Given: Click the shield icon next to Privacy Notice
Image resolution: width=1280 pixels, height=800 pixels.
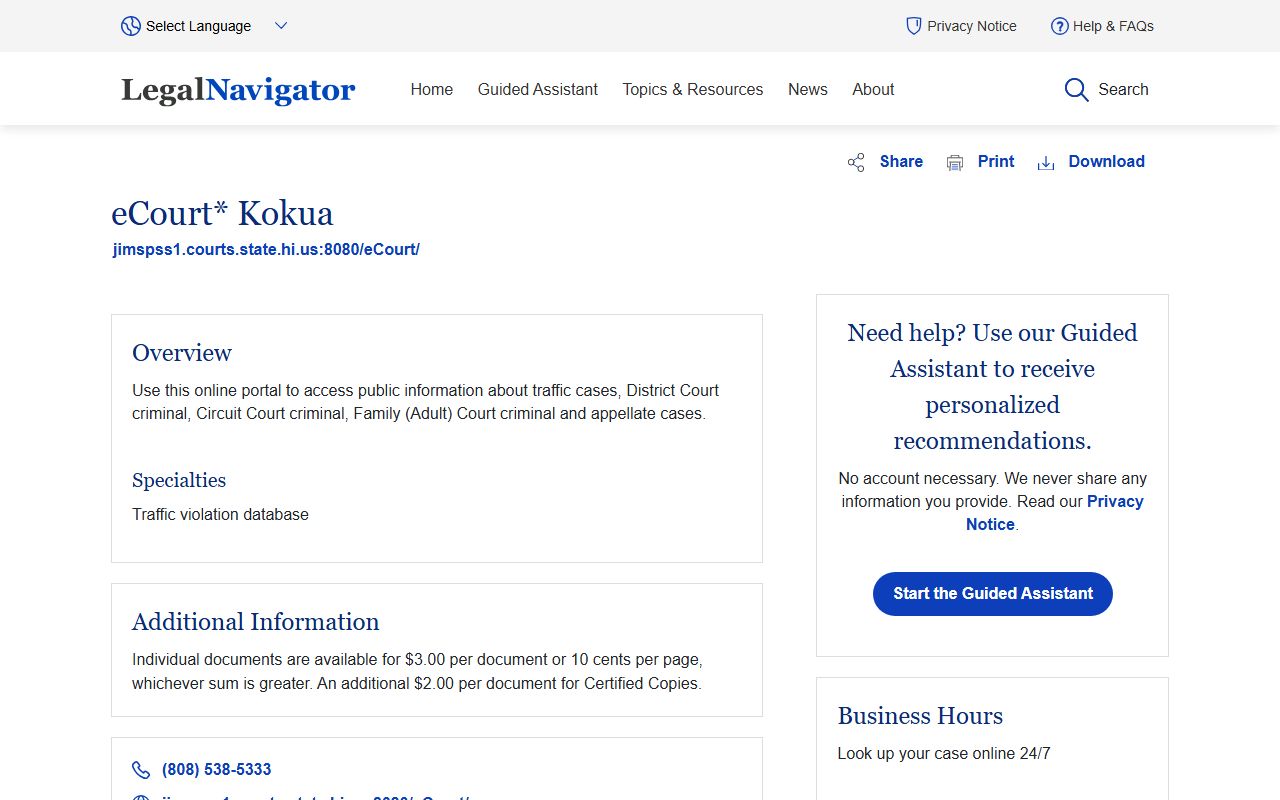Looking at the screenshot, I should (913, 26).
